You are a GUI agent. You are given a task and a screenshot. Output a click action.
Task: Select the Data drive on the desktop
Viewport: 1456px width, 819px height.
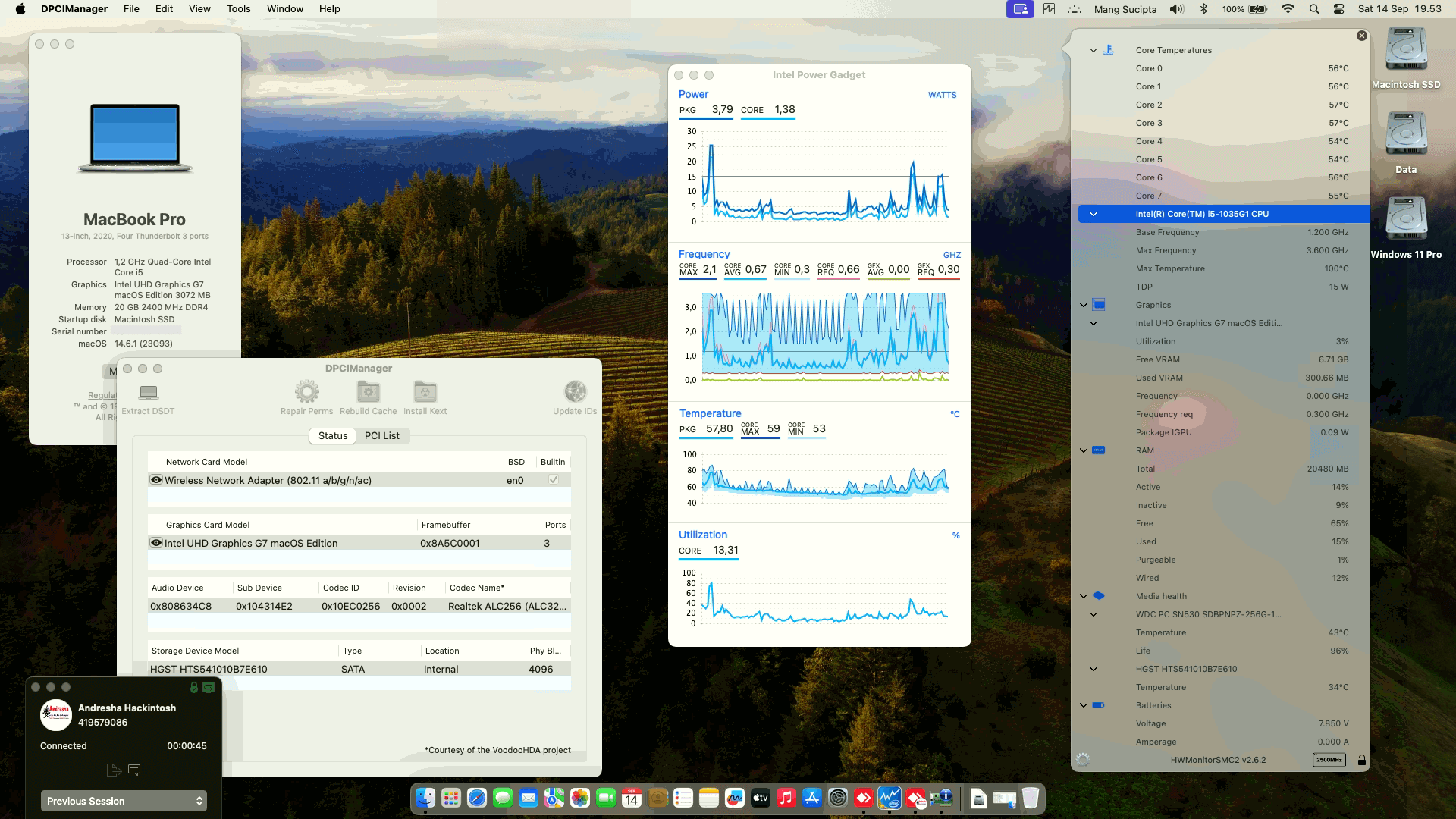pyautogui.click(x=1406, y=143)
